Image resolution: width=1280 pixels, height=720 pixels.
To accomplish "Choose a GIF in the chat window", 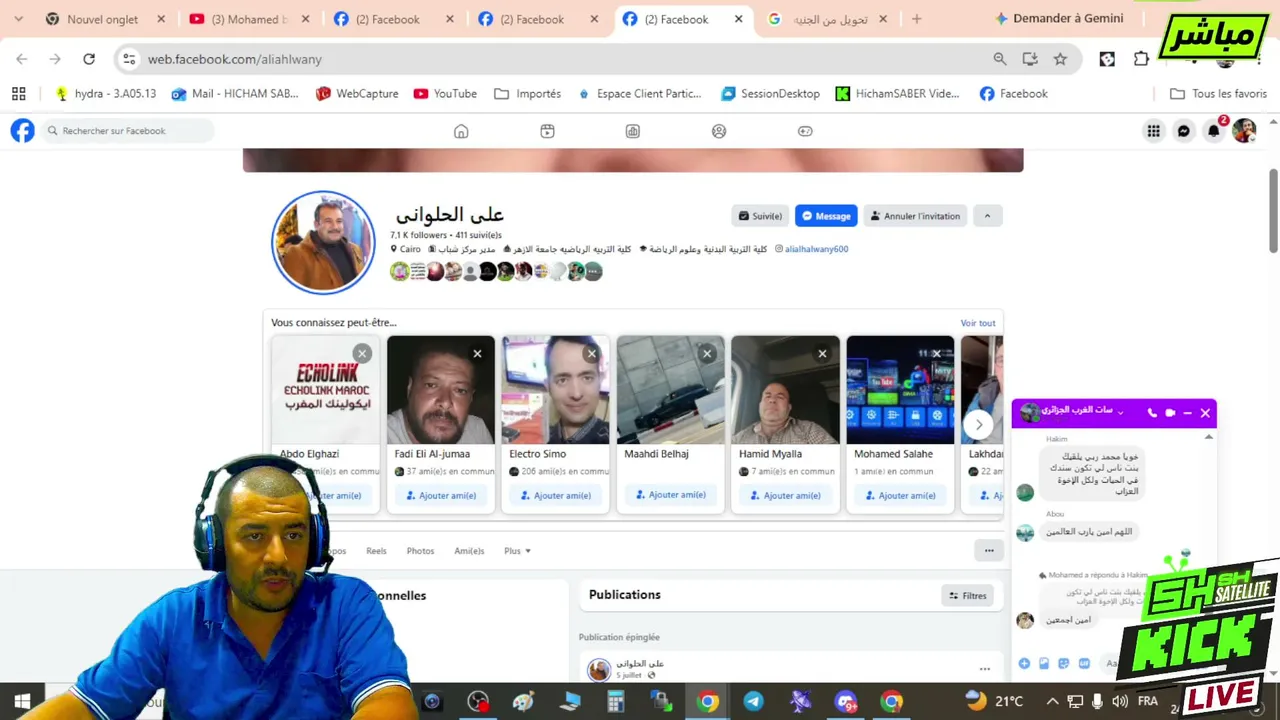I will pyautogui.click(x=1084, y=663).
